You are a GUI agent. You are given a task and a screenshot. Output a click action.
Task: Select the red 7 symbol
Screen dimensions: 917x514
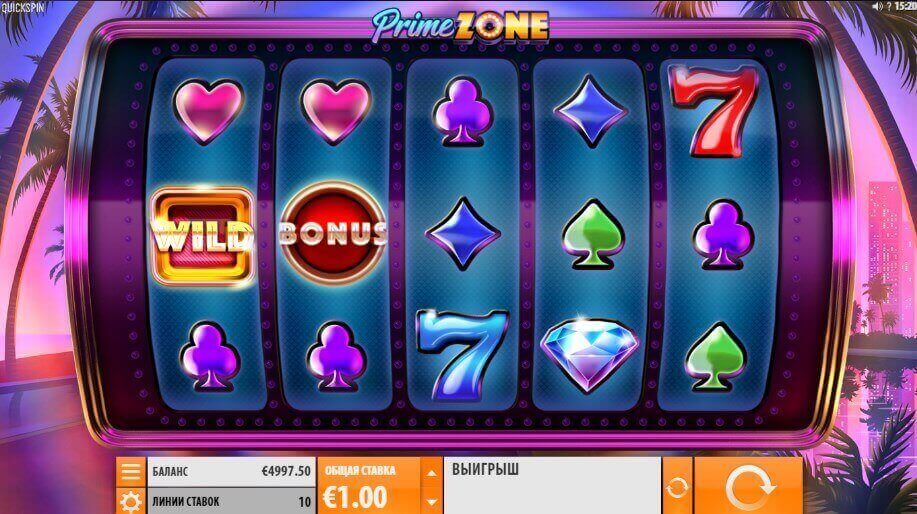[x=714, y=111]
